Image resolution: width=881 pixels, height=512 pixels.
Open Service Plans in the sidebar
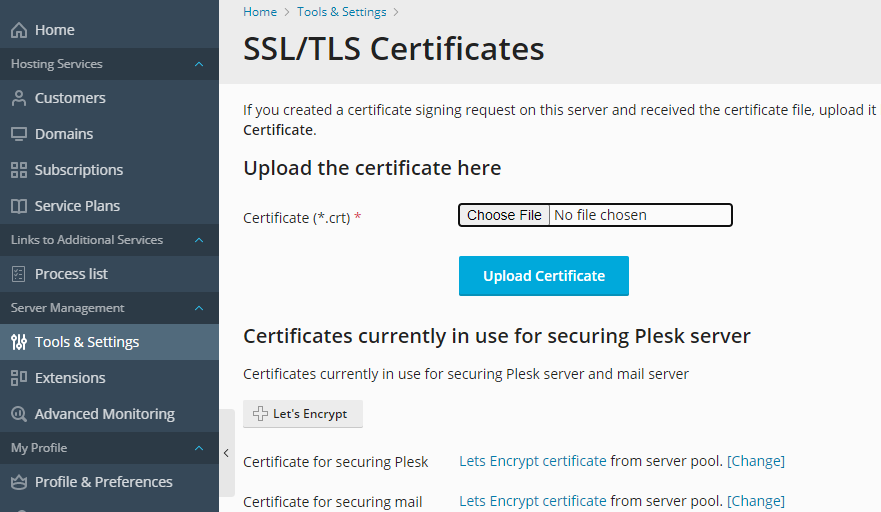click(110, 206)
